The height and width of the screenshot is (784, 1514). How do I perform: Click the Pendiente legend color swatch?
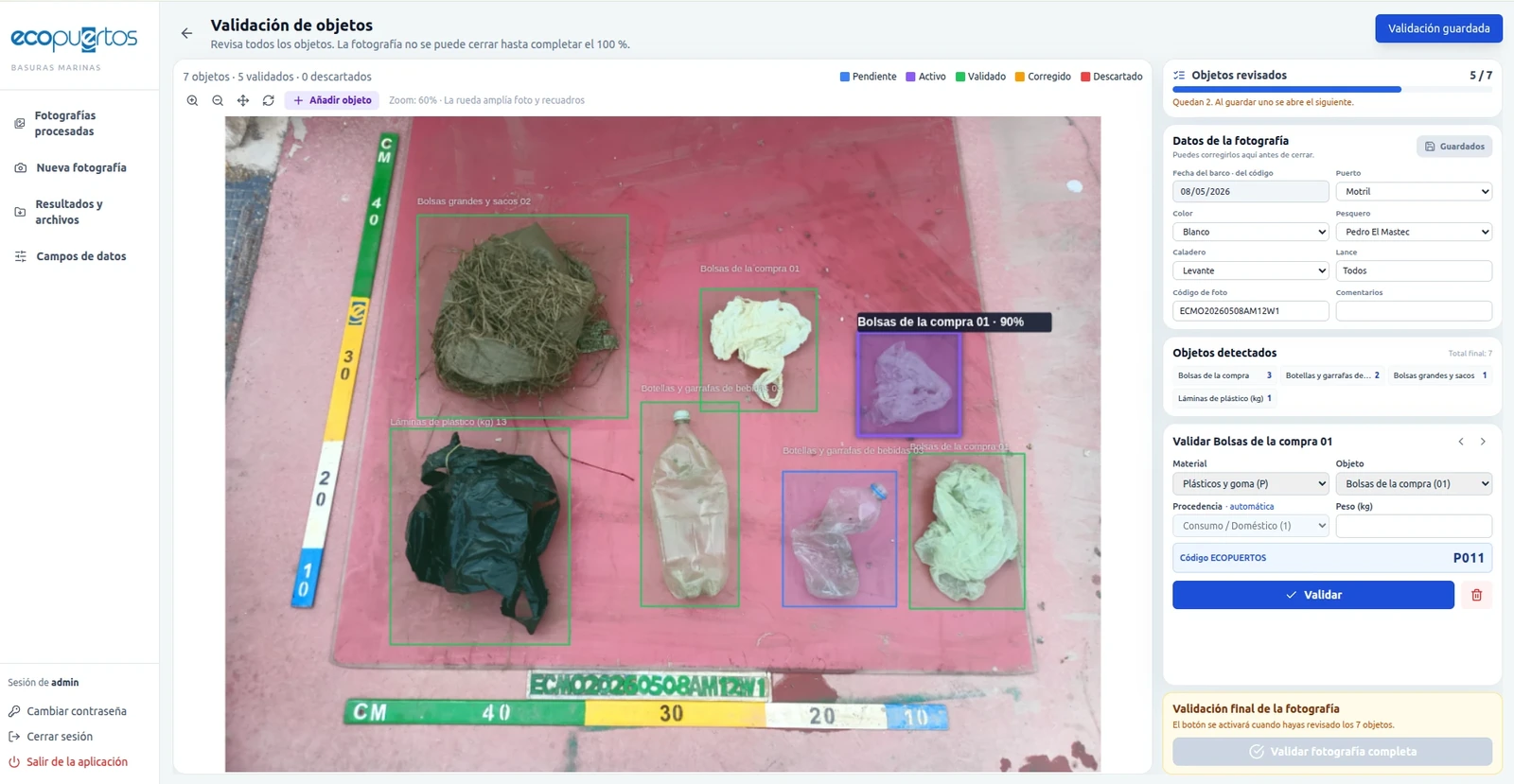point(845,77)
